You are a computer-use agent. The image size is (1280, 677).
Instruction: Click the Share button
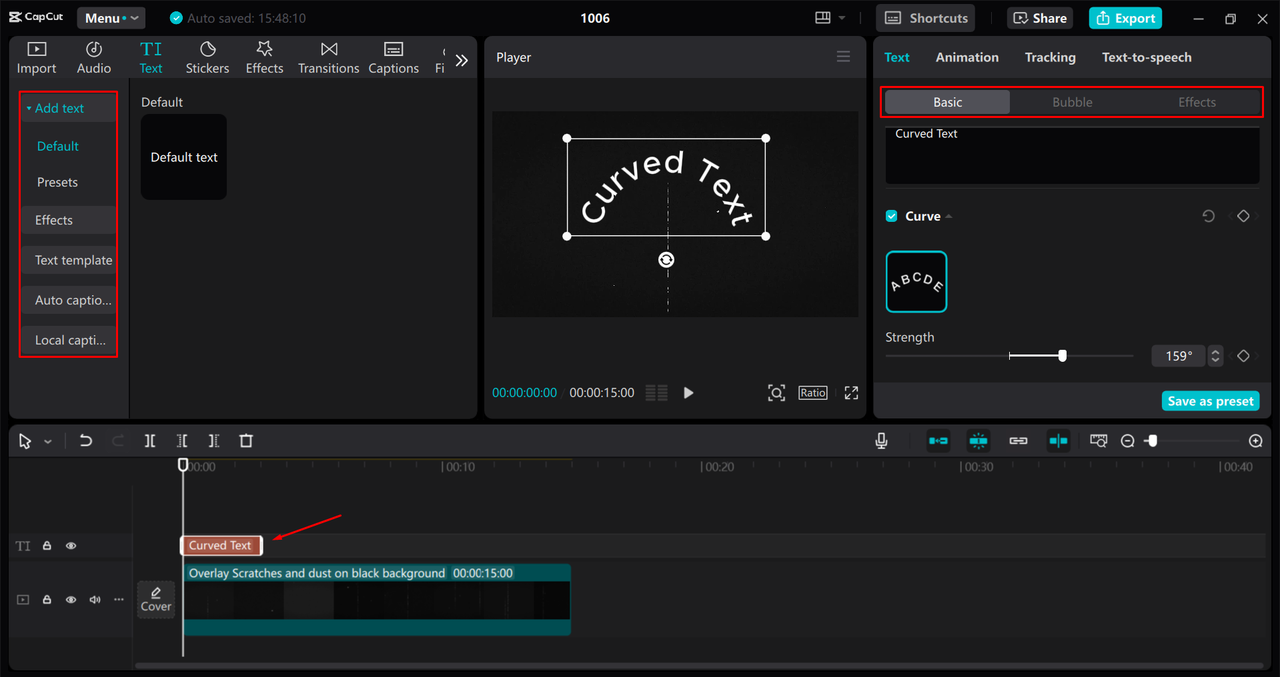[1040, 18]
